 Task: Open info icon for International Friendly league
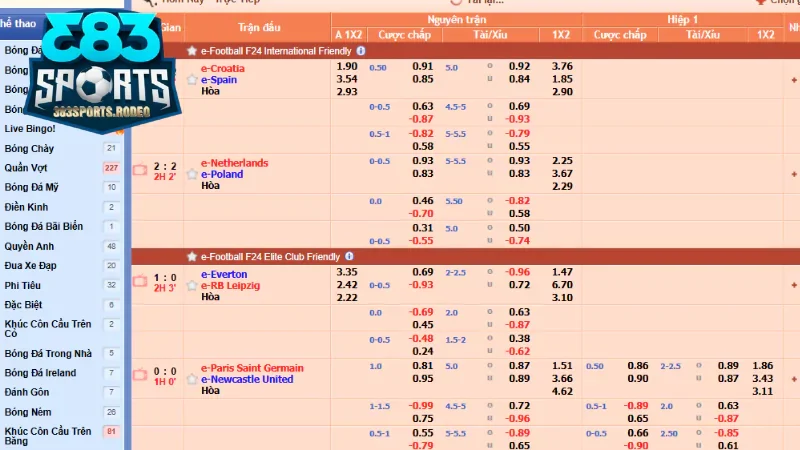pyautogui.click(x=361, y=50)
